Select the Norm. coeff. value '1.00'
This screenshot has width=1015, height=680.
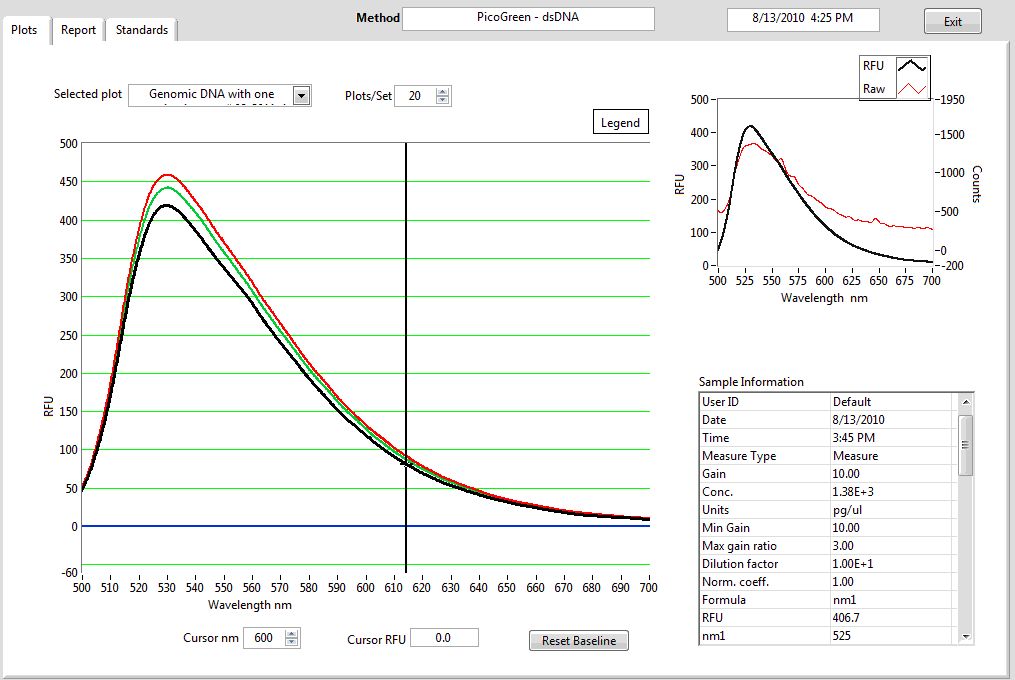[x=843, y=582]
